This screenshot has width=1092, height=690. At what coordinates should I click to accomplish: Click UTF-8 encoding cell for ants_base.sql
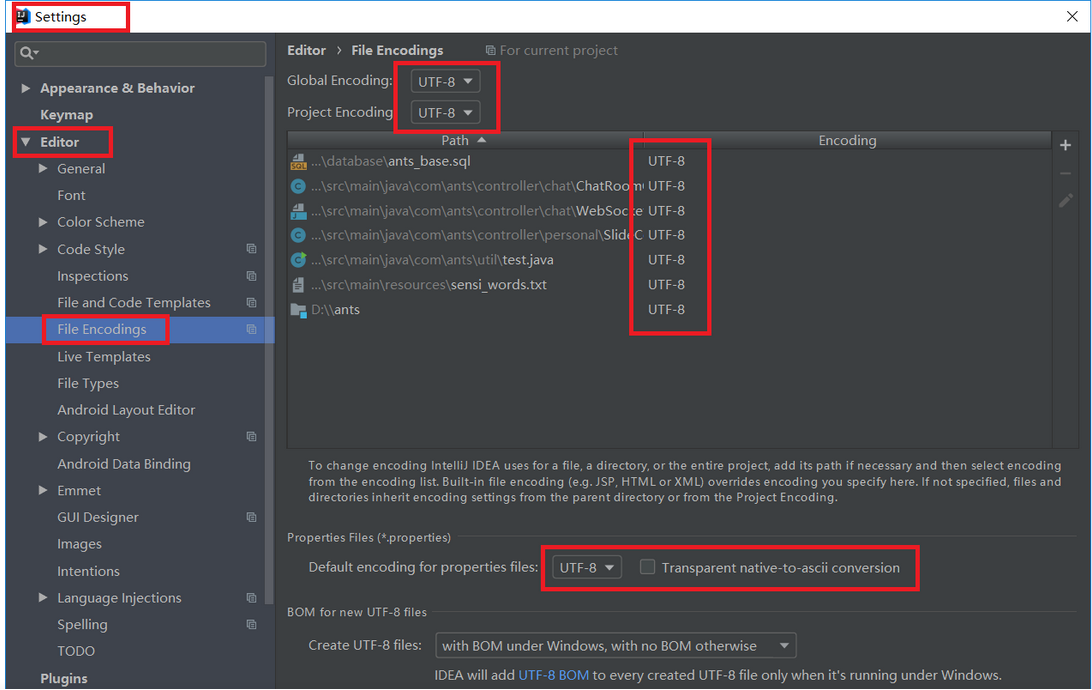[666, 162]
